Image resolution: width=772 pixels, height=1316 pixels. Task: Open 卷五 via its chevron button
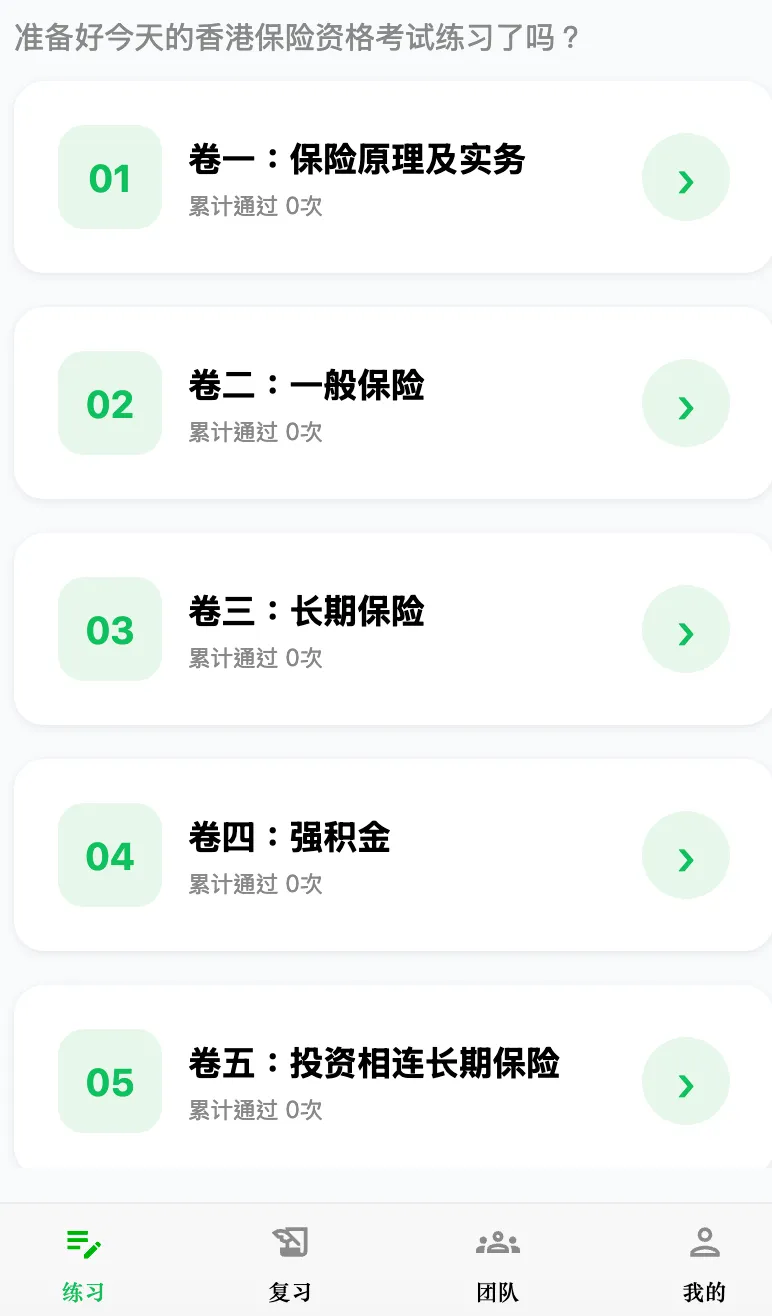(x=686, y=1081)
